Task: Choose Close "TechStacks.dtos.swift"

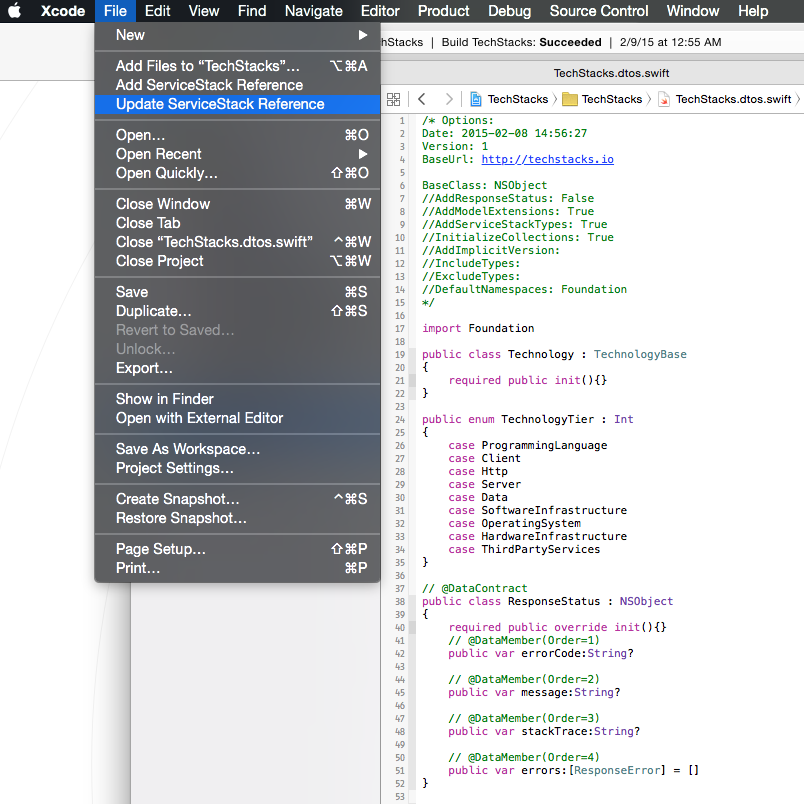Action: 237,242
